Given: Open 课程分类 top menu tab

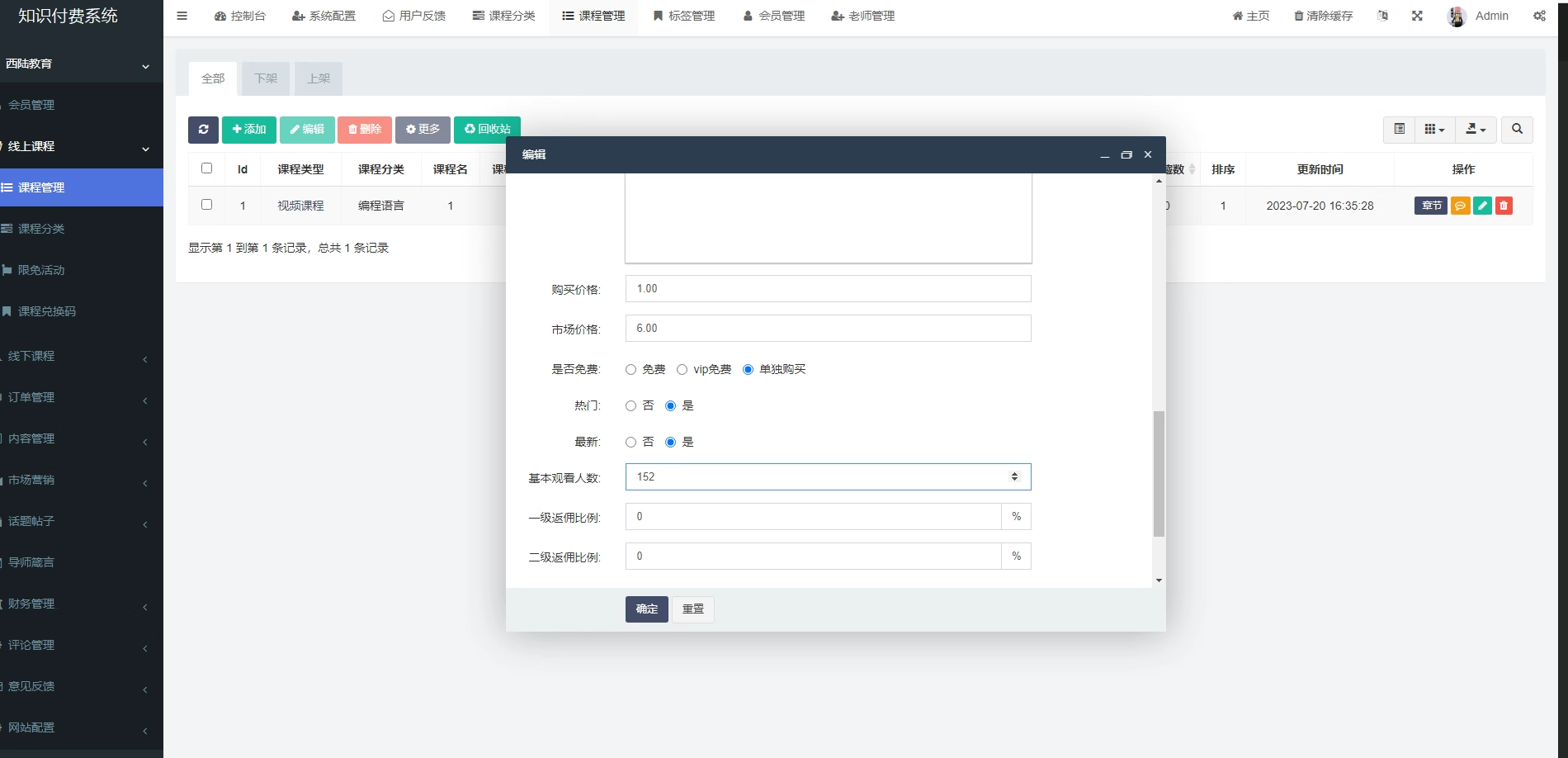Looking at the screenshot, I should click(x=504, y=16).
